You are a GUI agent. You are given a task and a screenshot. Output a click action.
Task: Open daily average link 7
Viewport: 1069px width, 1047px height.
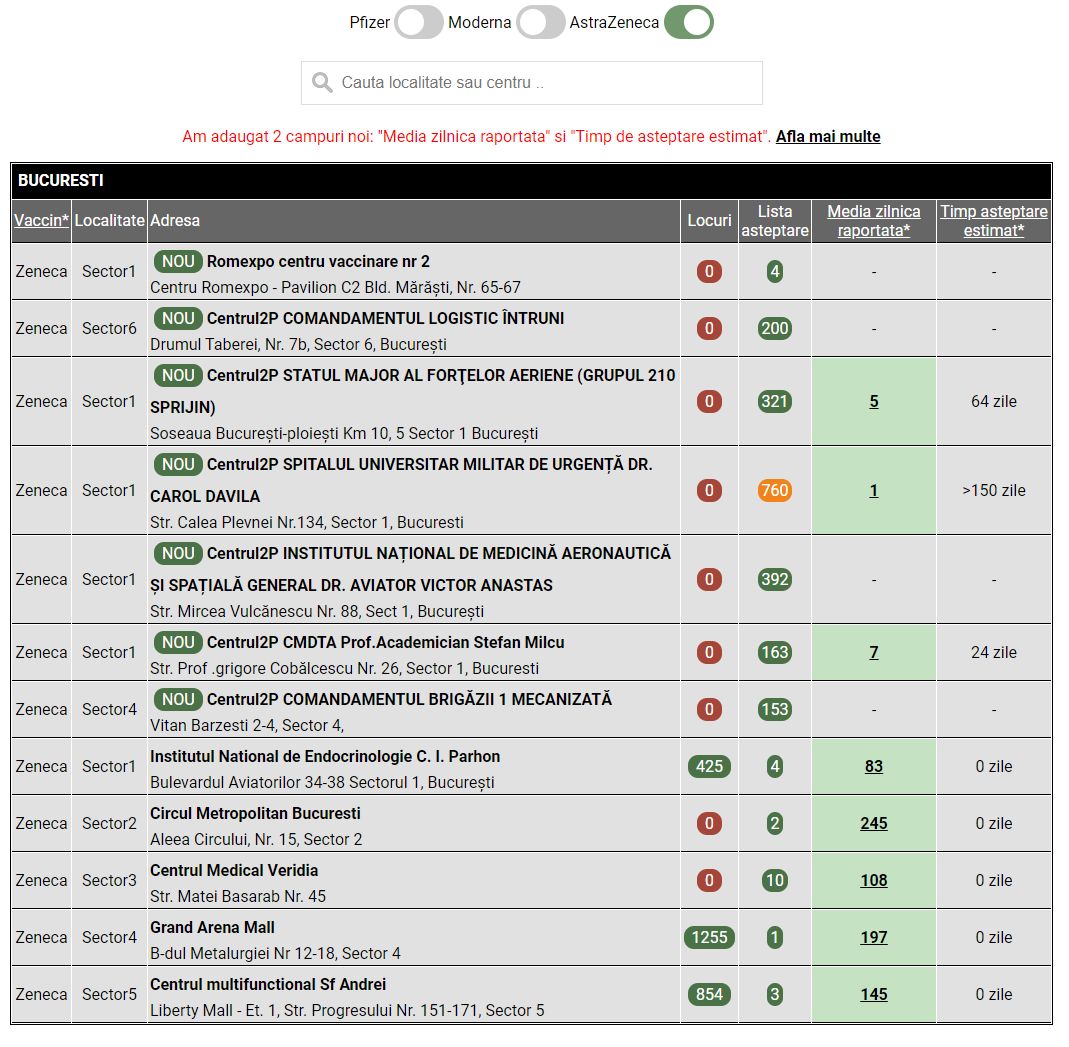(873, 652)
